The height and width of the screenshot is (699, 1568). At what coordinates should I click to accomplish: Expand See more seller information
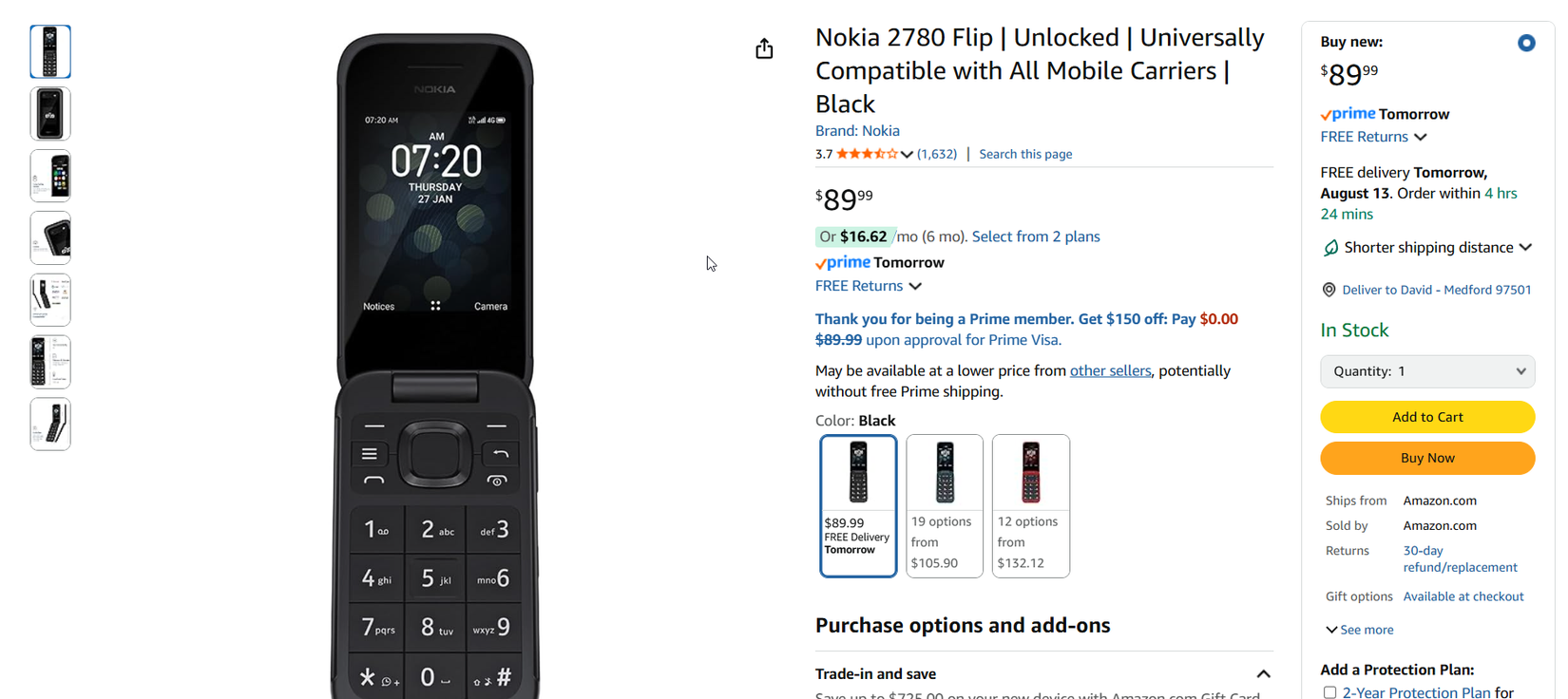(x=1359, y=629)
